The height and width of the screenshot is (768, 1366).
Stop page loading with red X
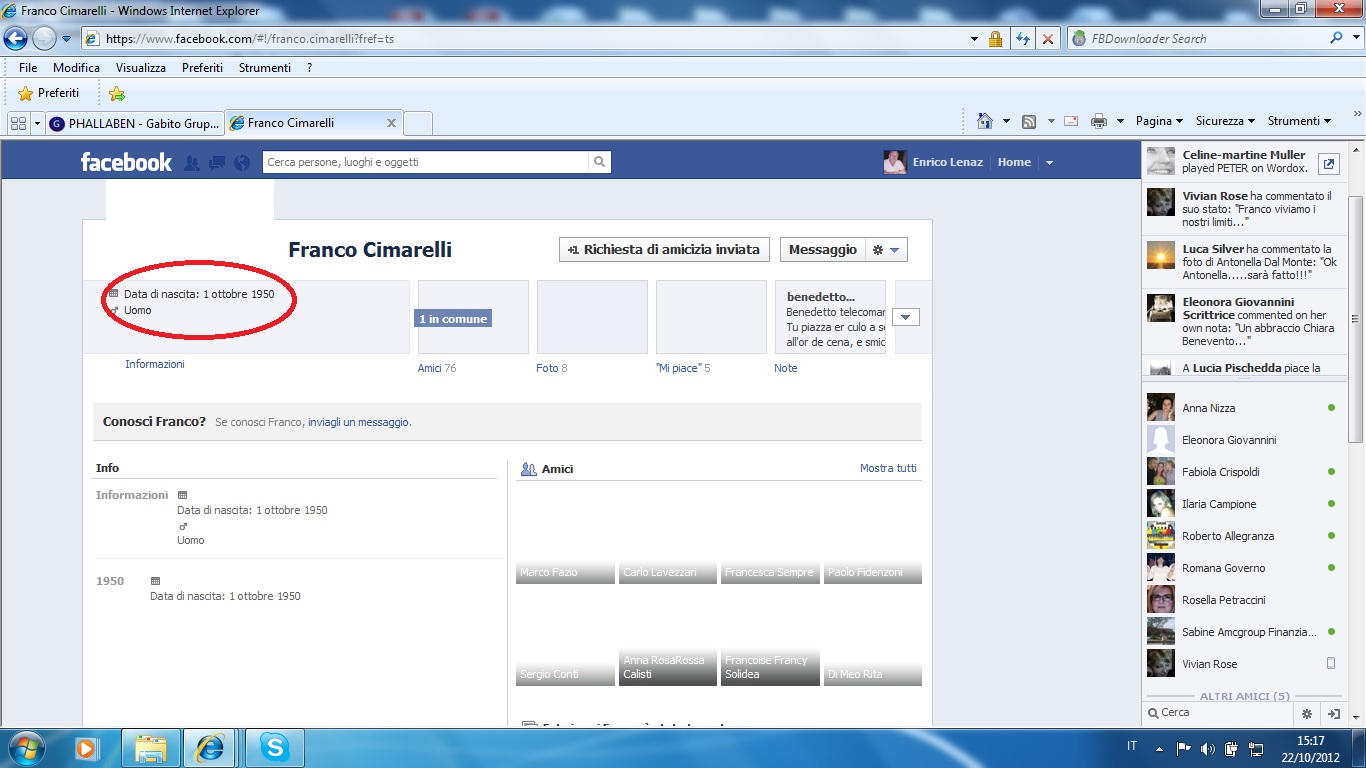click(x=1047, y=39)
